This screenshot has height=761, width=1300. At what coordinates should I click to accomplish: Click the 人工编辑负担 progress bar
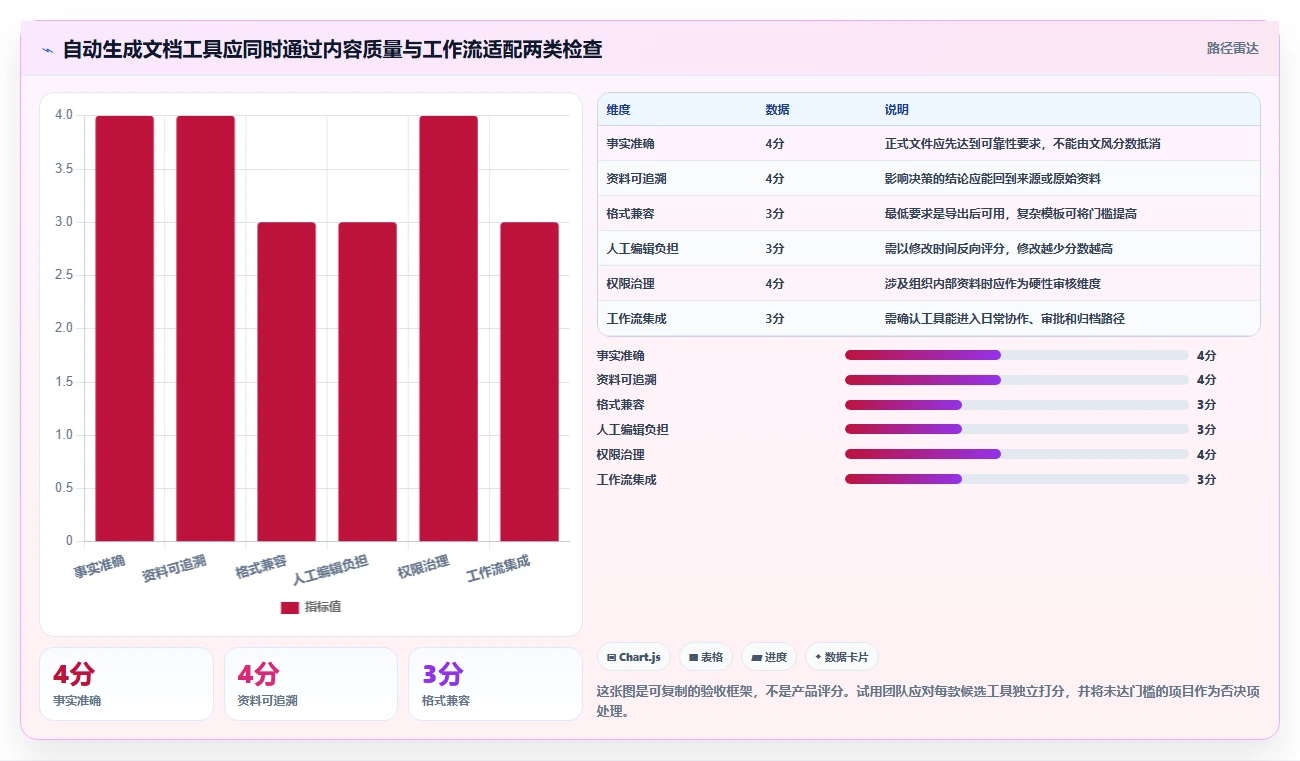pos(1017,429)
